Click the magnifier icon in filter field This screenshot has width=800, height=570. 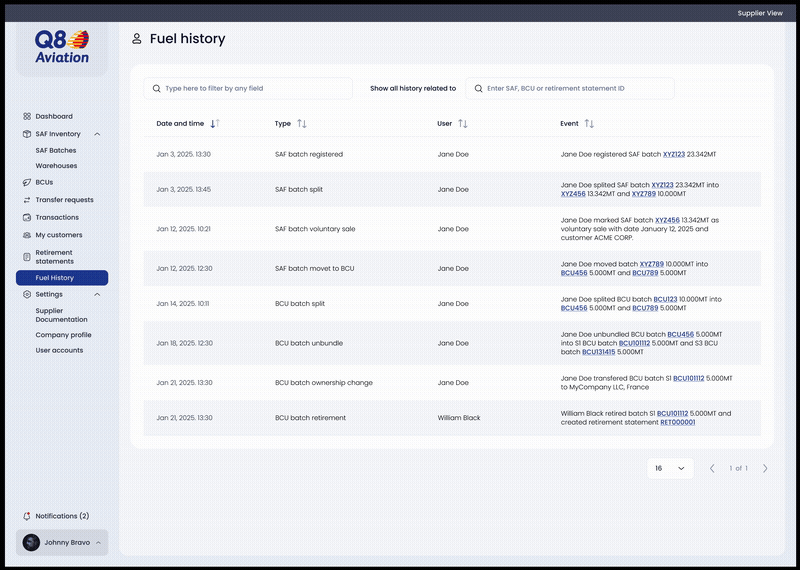tap(157, 89)
